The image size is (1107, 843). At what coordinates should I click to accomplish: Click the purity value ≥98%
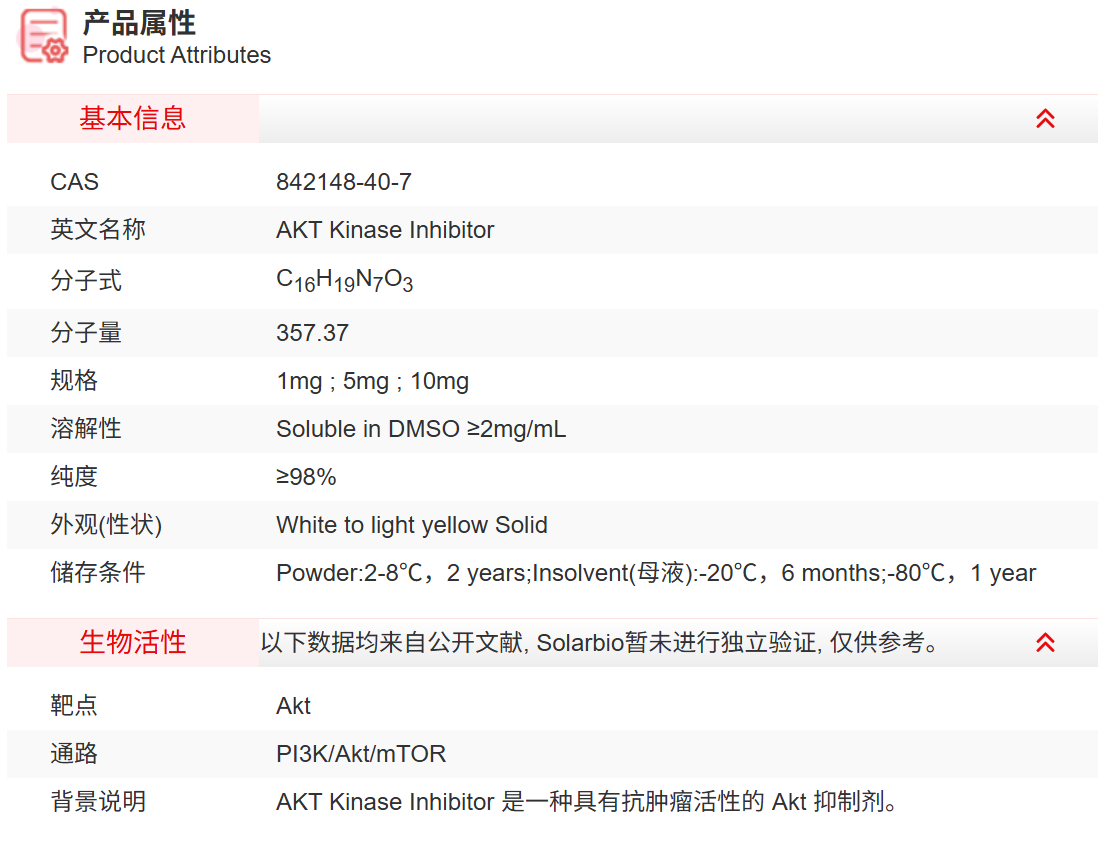pyautogui.click(x=306, y=477)
